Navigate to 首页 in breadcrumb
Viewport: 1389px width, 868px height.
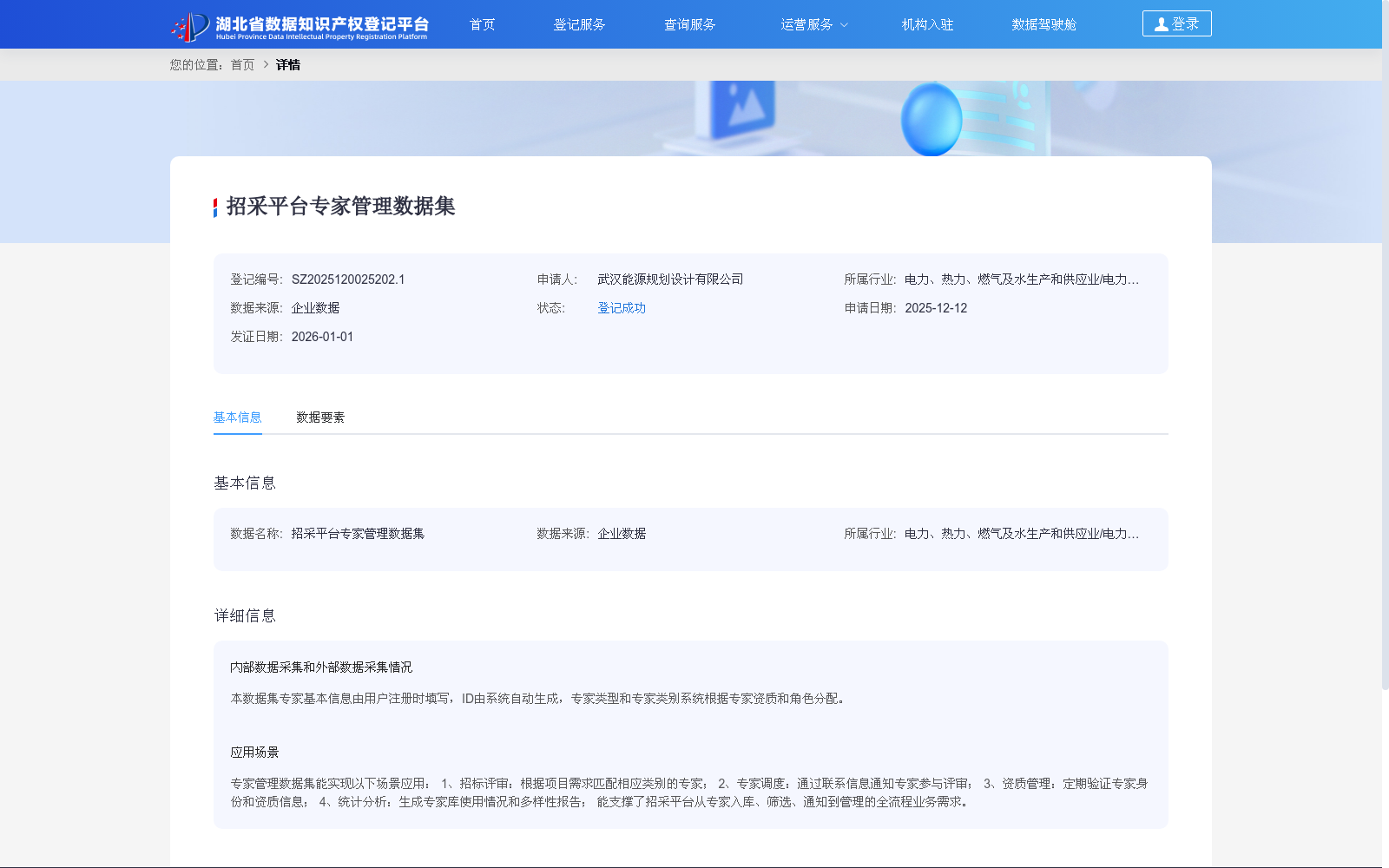tap(242, 64)
